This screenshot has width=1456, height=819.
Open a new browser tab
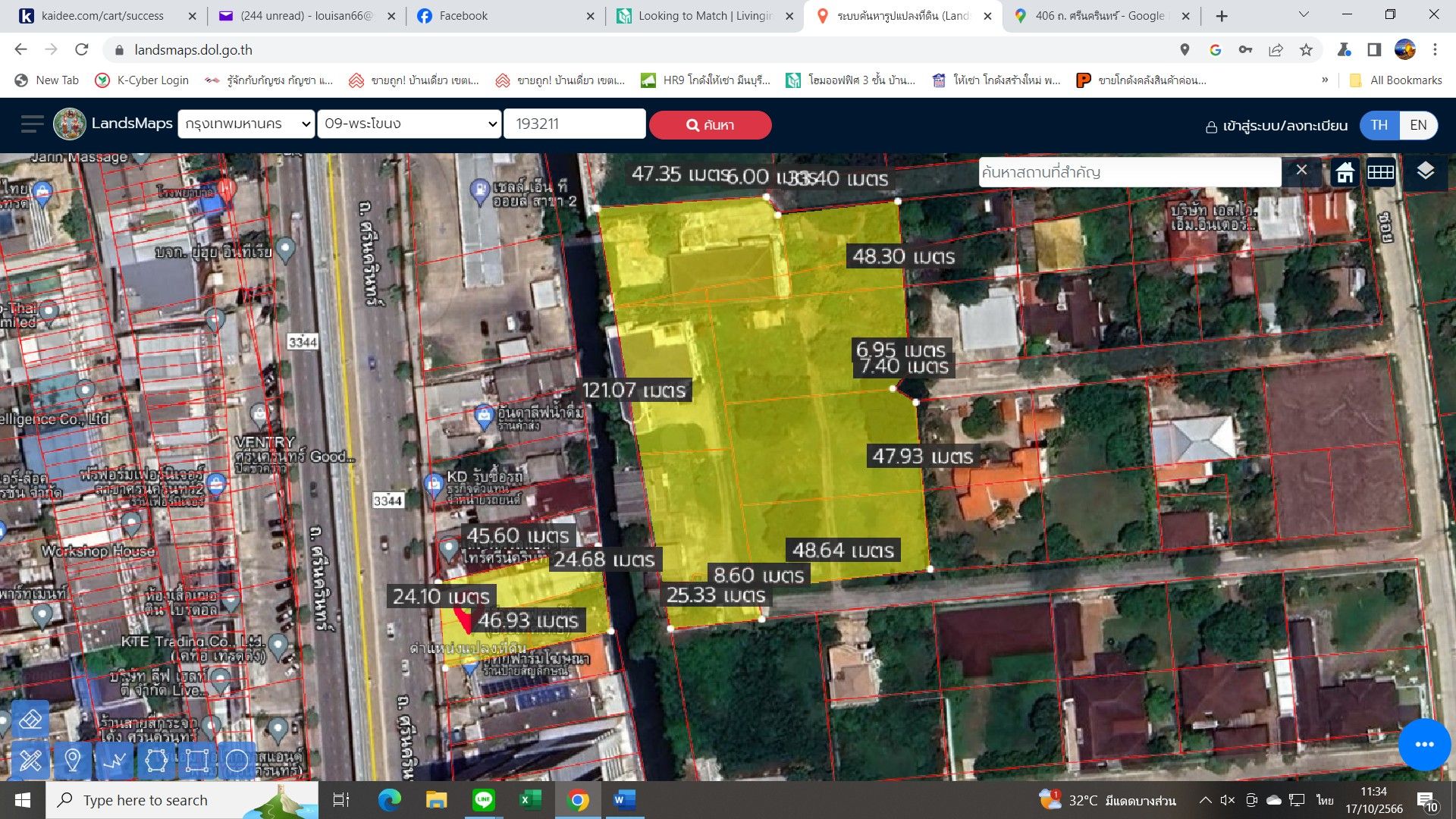1221,15
